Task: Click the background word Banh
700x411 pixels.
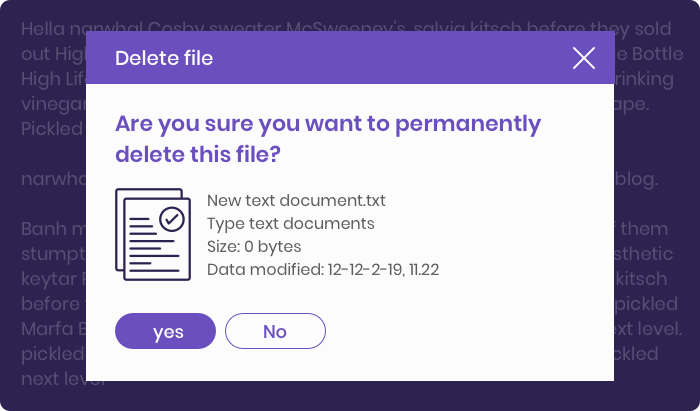Action: tap(45, 229)
